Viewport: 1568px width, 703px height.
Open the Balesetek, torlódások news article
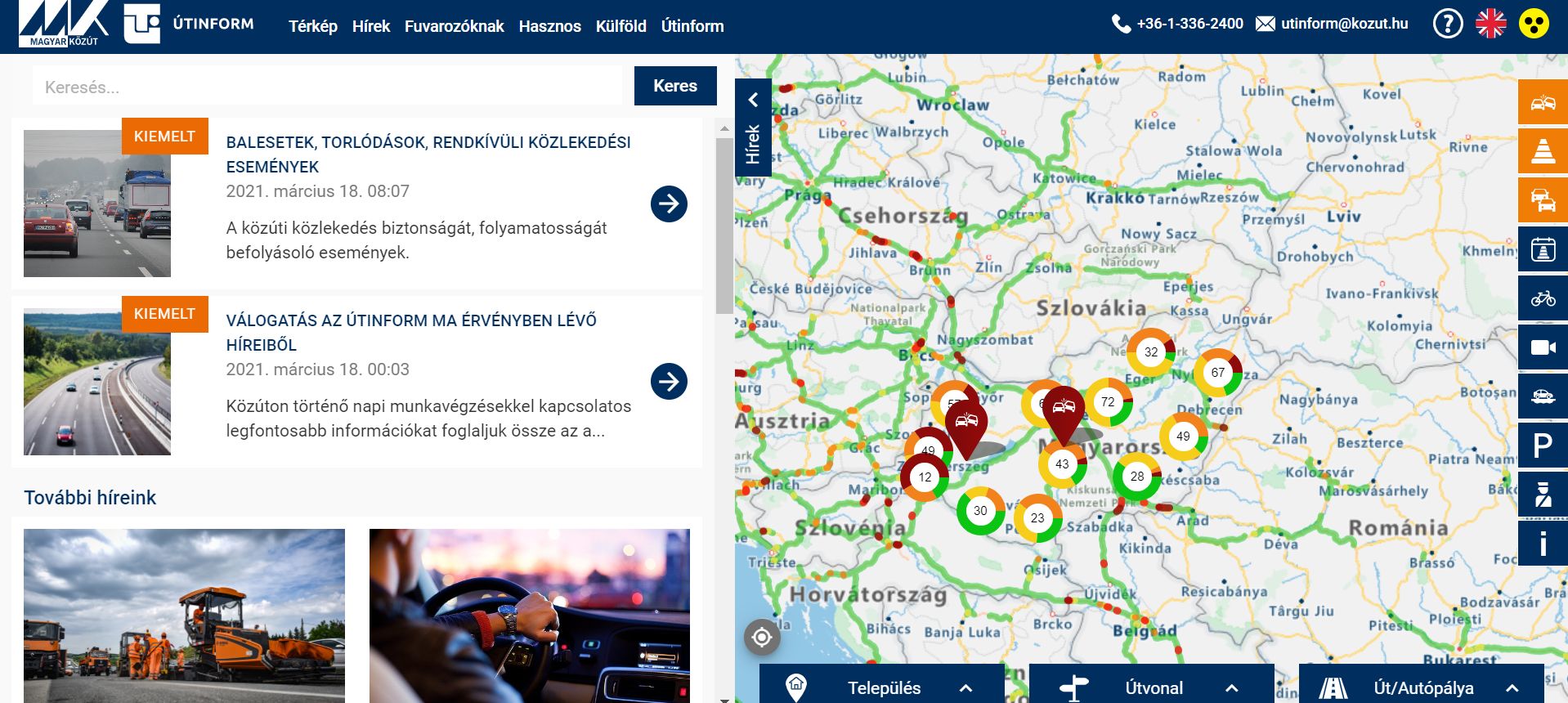click(x=428, y=154)
